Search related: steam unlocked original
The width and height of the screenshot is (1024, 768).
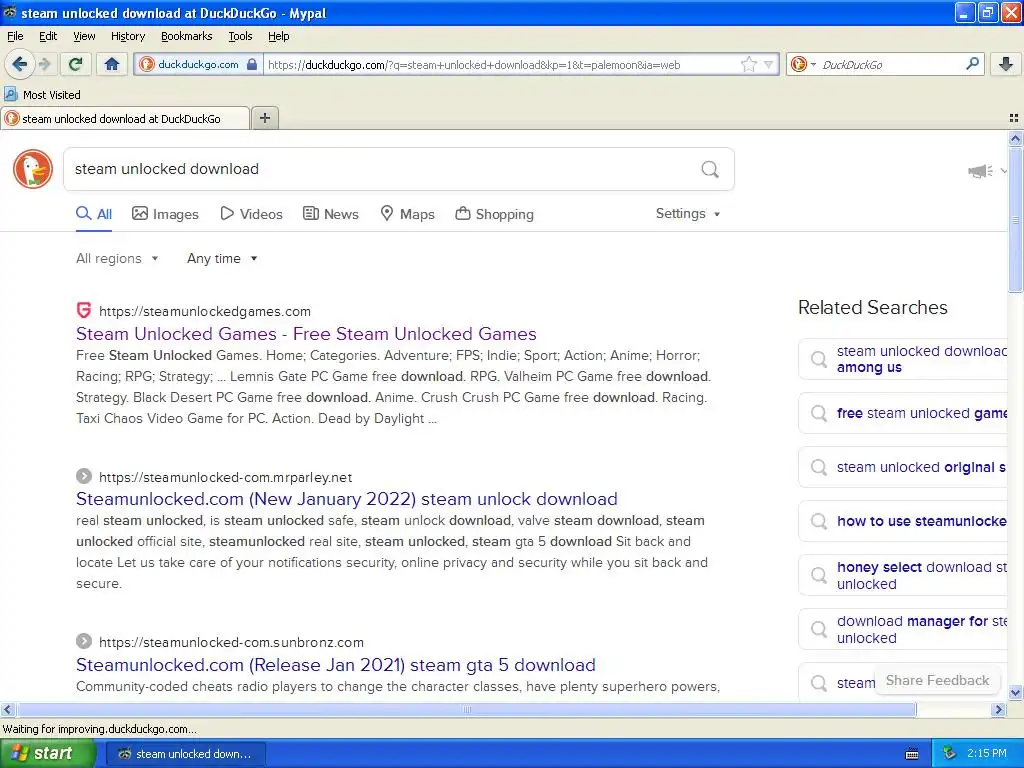[x=903, y=468]
